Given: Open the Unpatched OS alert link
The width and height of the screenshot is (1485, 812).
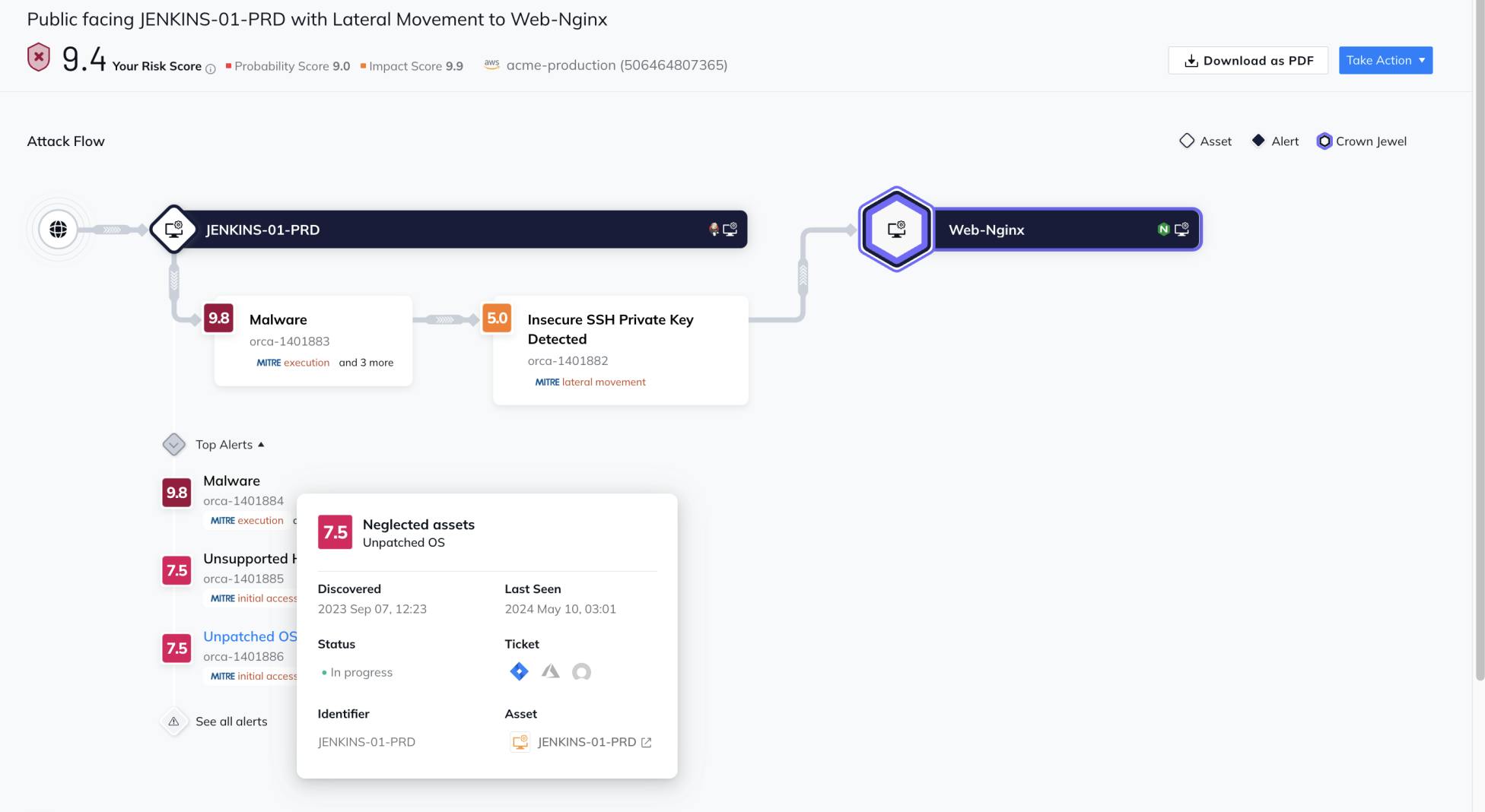Looking at the screenshot, I should (250, 636).
